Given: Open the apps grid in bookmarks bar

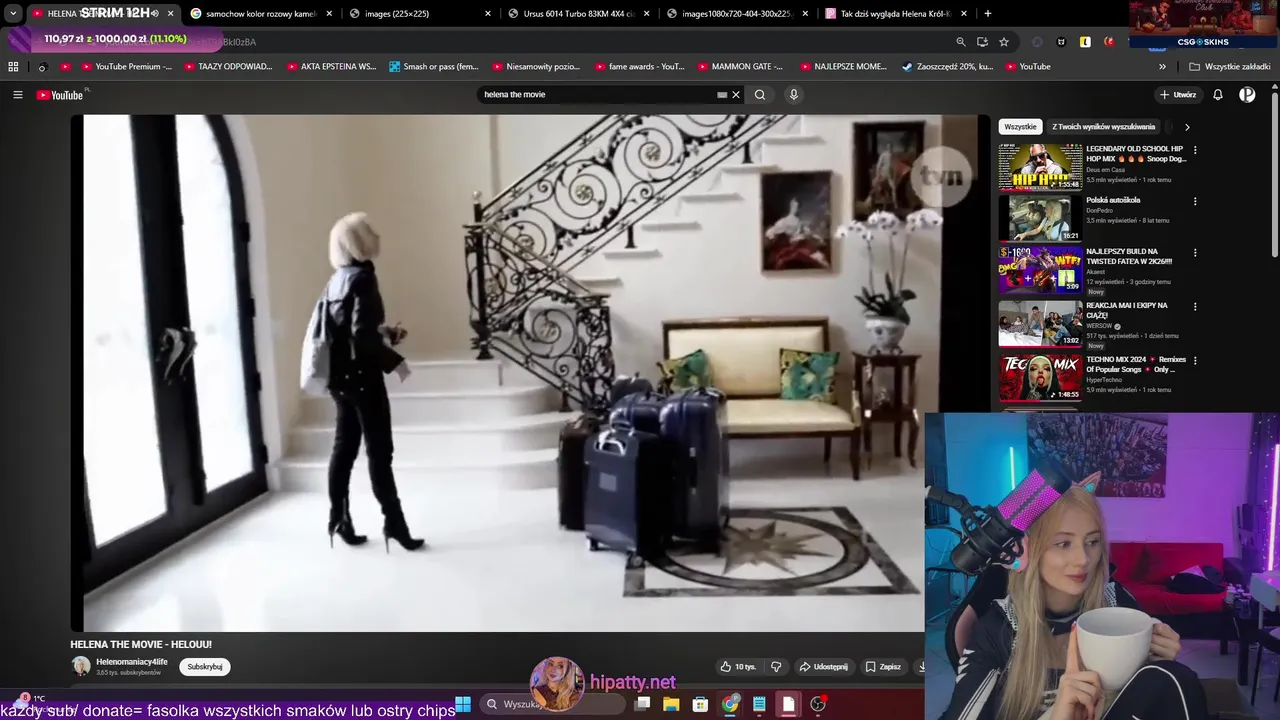Looking at the screenshot, I should [13, 67].
